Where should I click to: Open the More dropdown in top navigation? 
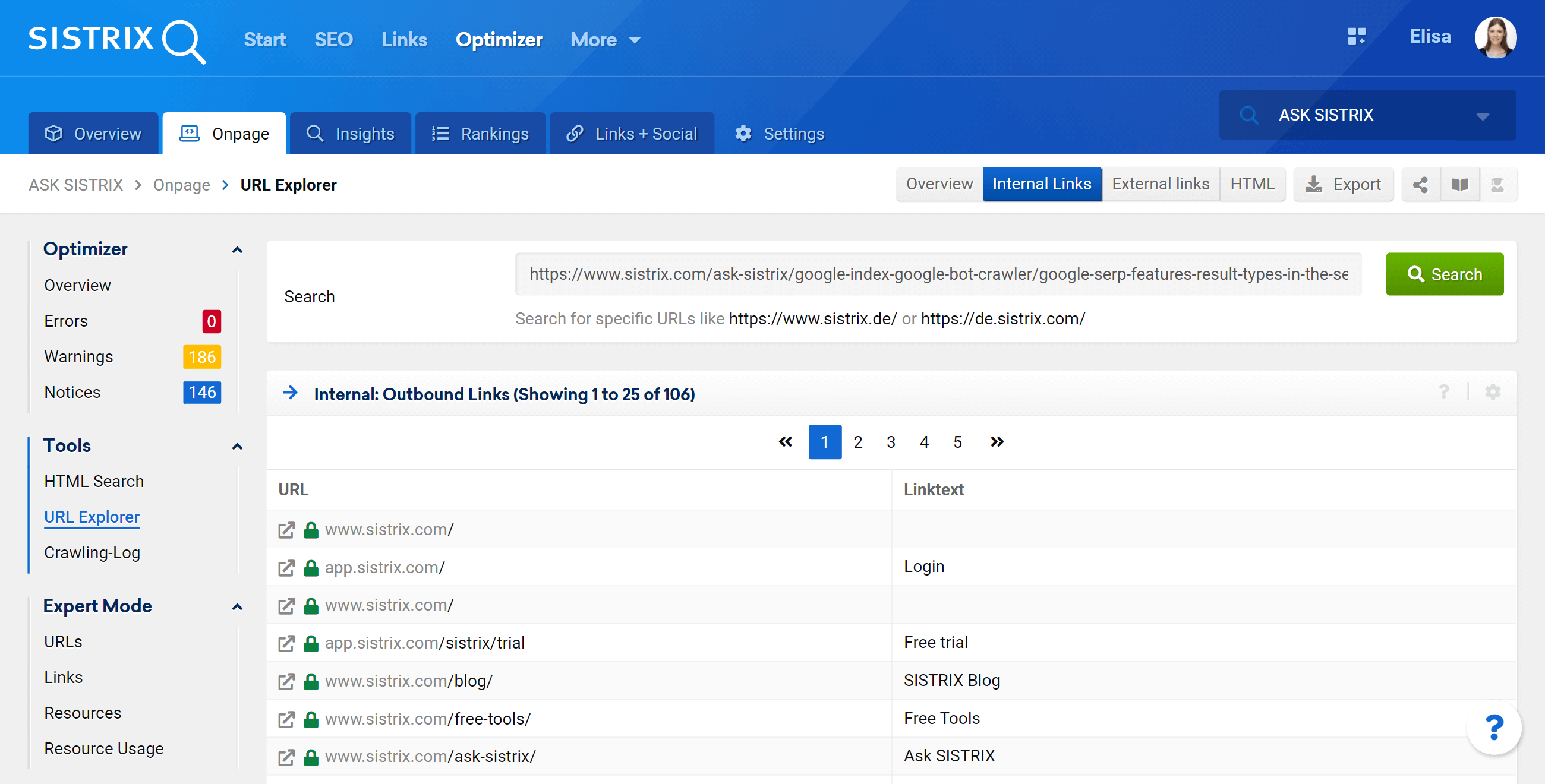tap(606, 40)
